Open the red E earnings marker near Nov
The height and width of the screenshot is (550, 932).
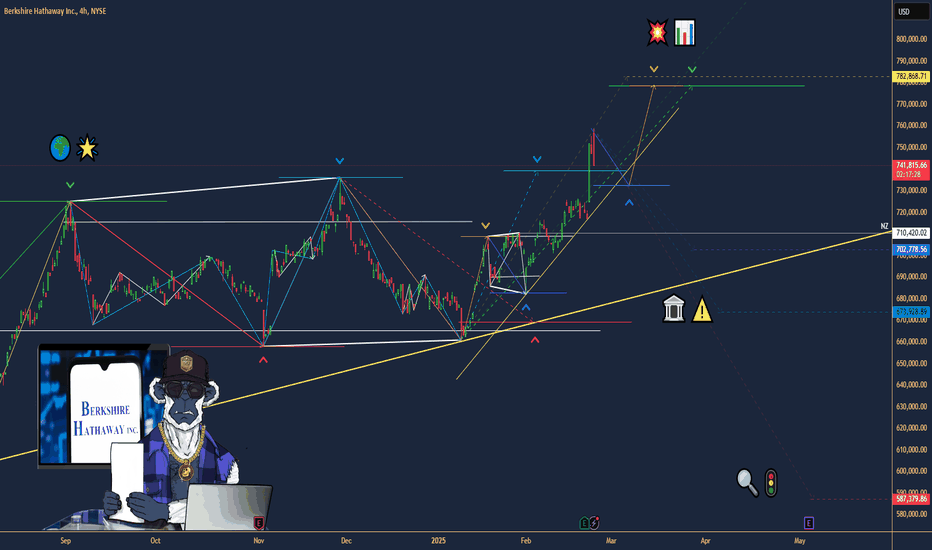click(x=259, y=523)
